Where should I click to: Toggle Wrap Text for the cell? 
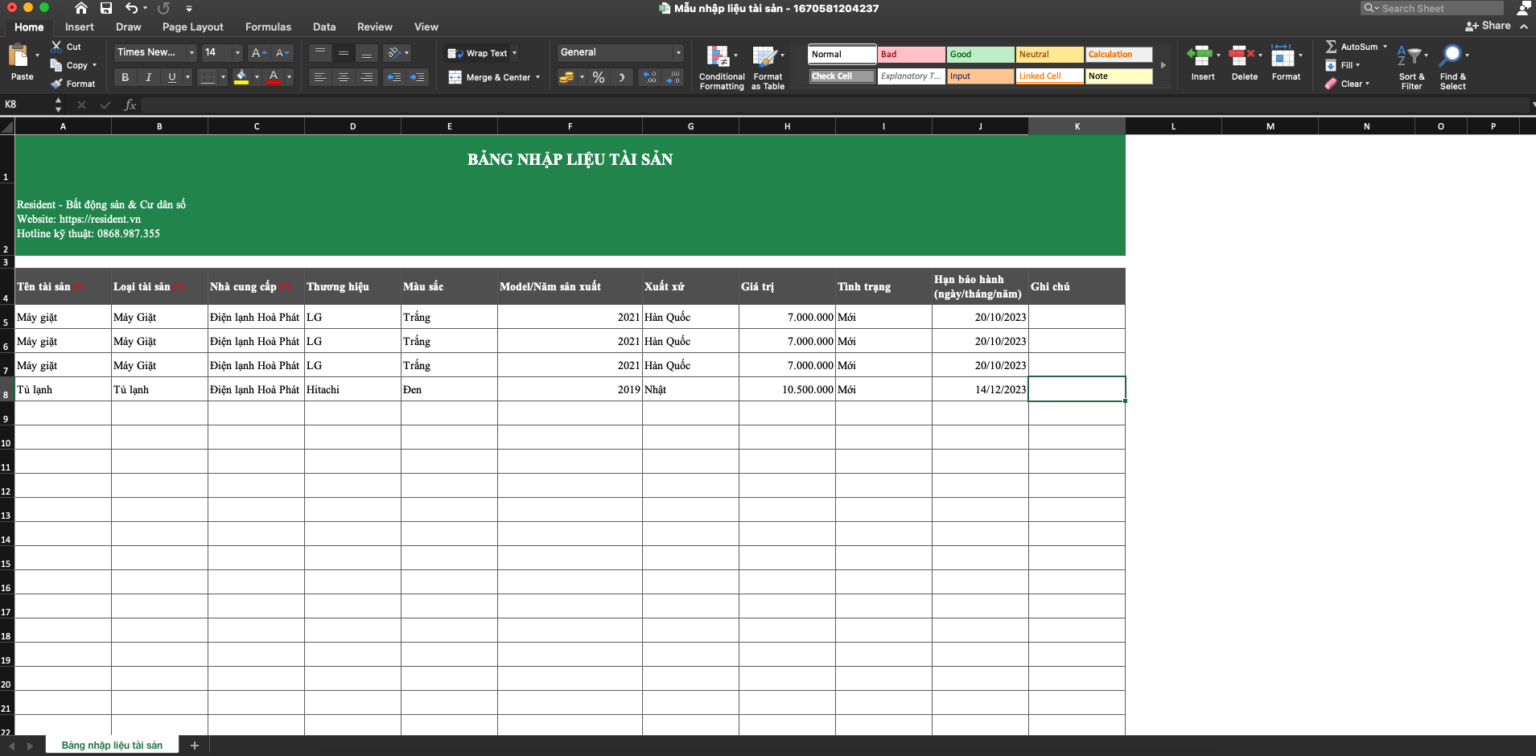click(480, 53)
